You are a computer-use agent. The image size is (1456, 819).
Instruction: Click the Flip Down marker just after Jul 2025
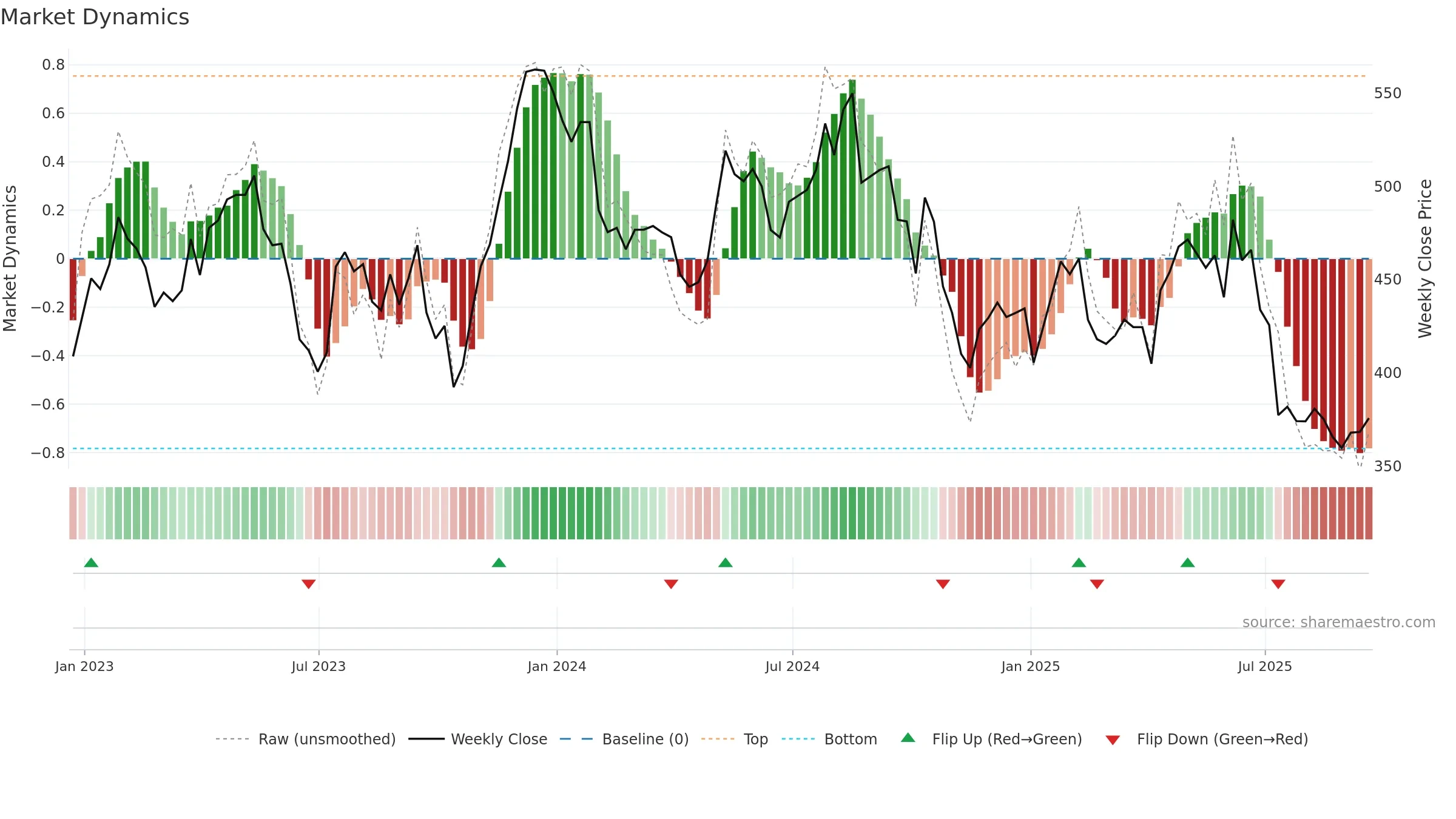[1278, 584]
